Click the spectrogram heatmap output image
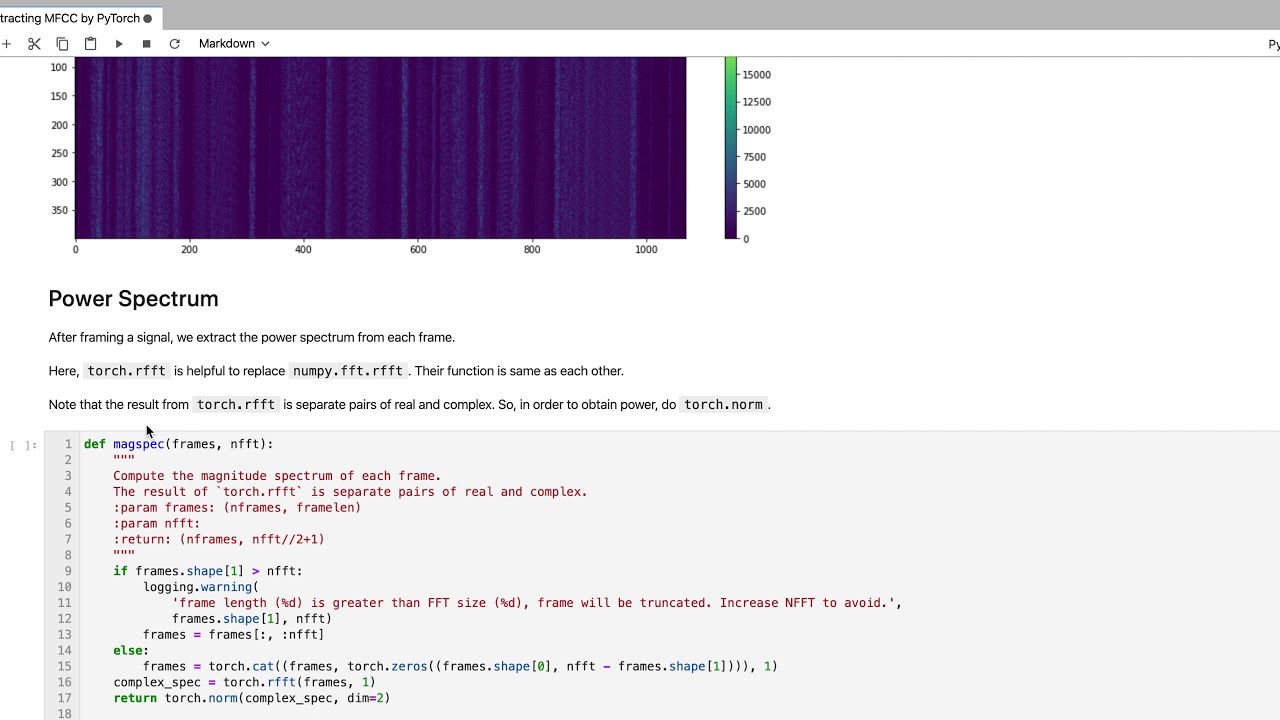 380,148
